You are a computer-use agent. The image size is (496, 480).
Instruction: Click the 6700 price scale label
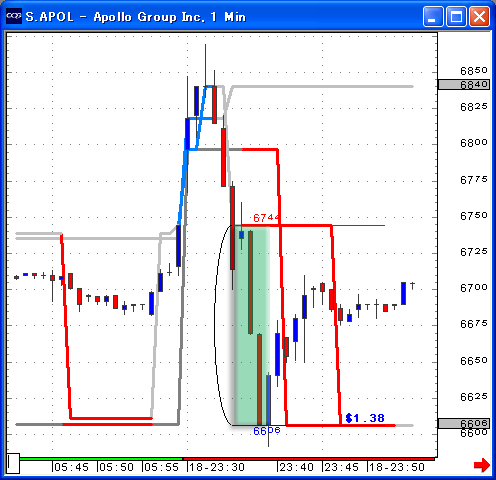click(x=474, y=288)
